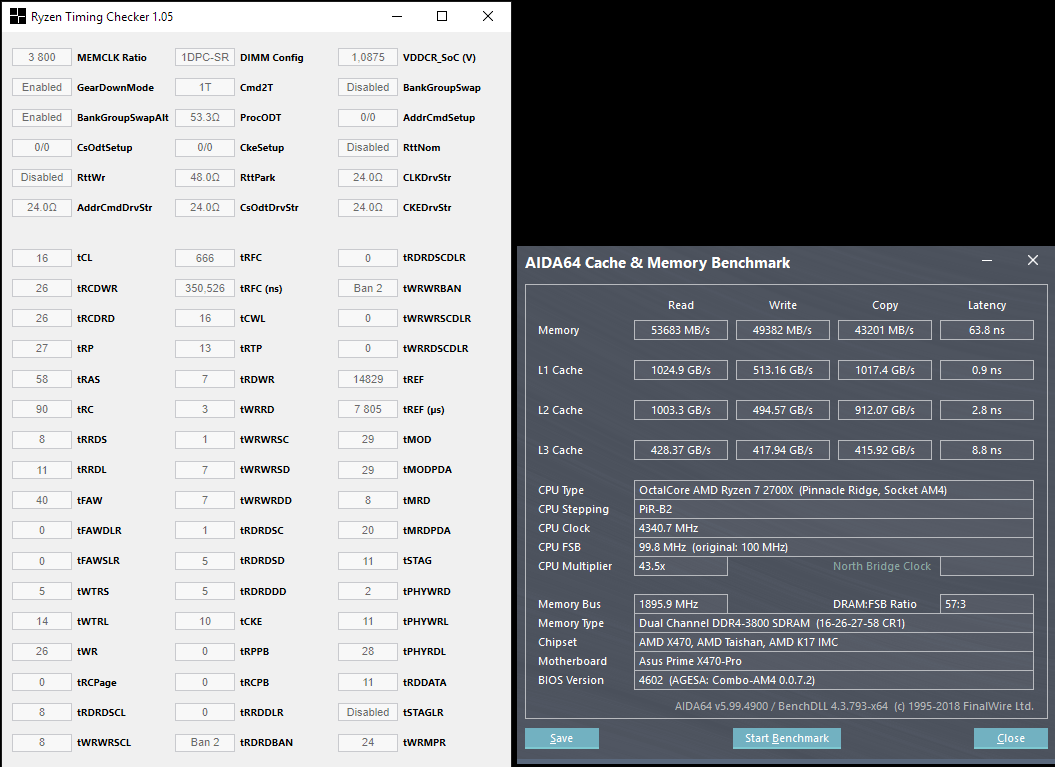1055x767 pixels.
Task: Close the Ryzen Timing Checker window
Action: point(488,16)
